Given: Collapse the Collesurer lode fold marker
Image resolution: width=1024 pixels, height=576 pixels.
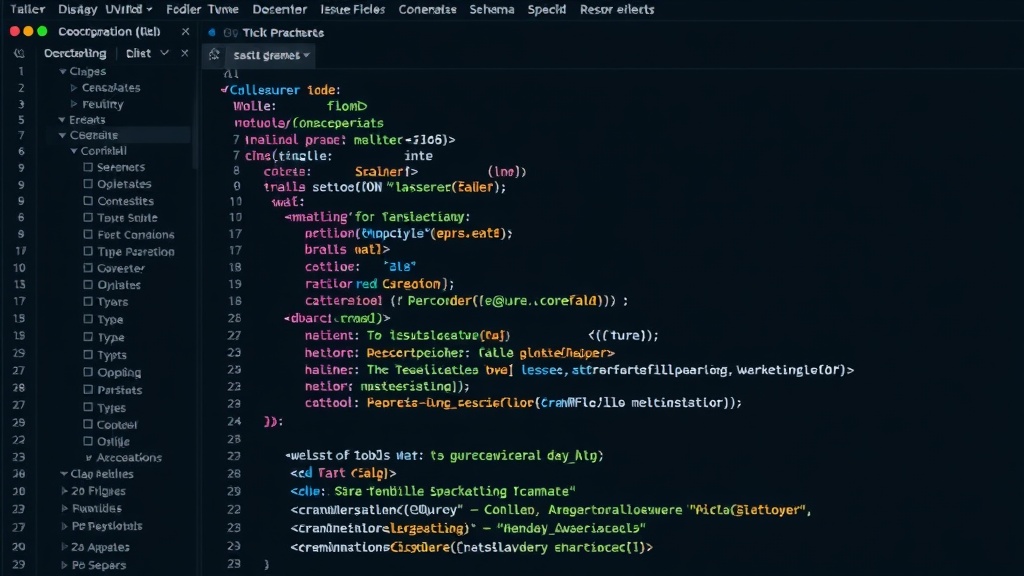Looking at the screenshot, I should pyautogui.click(x=224, y=89).
